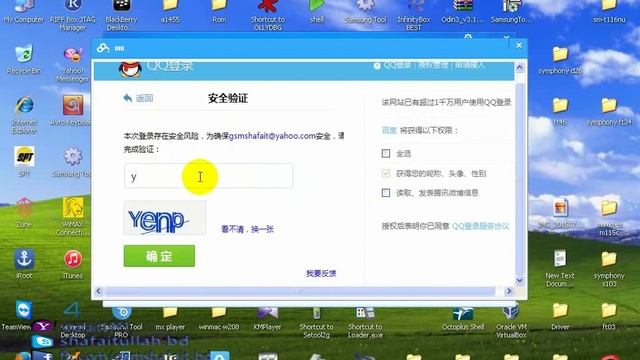
Task: Click the QQ penguin logo
Action: pos(130,69)
